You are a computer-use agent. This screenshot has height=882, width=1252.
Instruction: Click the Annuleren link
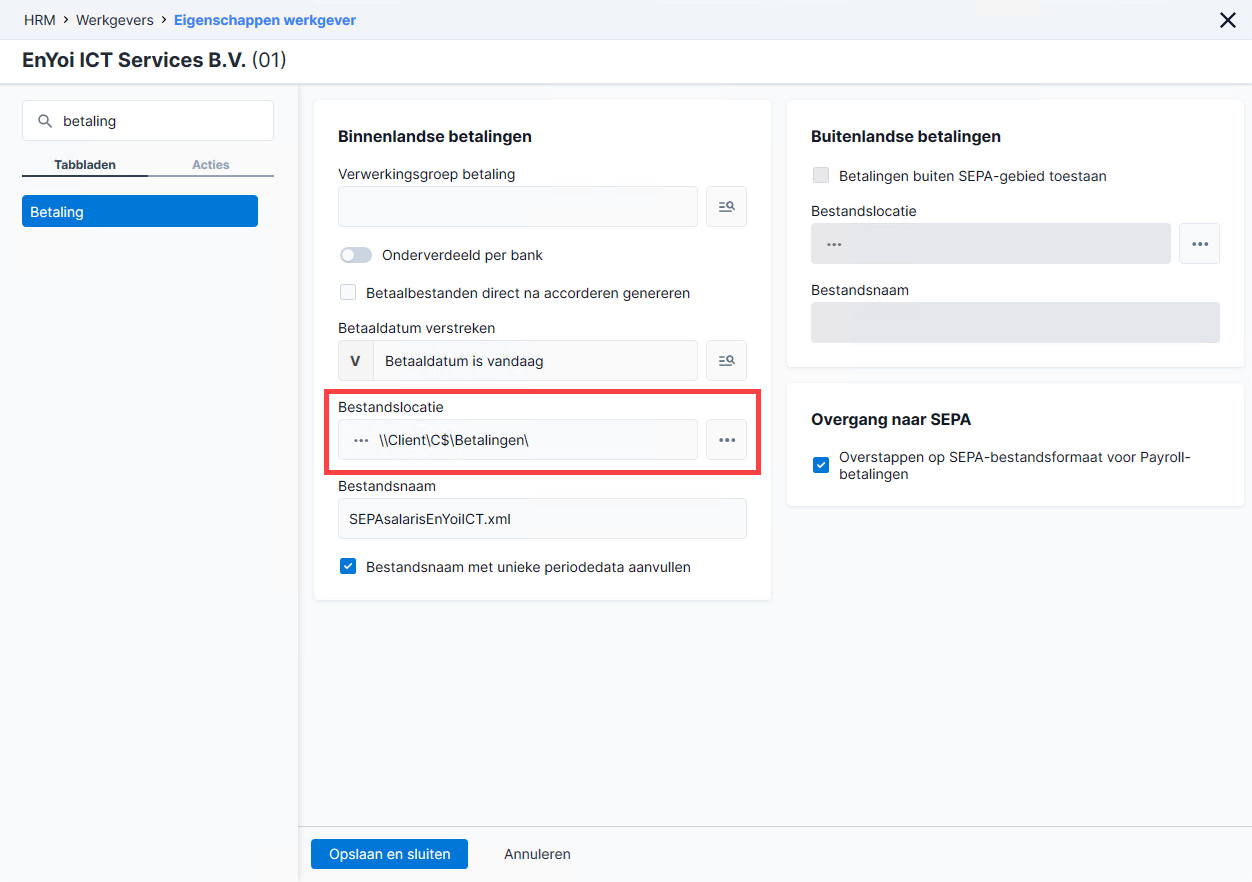click(x=537, y=854)
